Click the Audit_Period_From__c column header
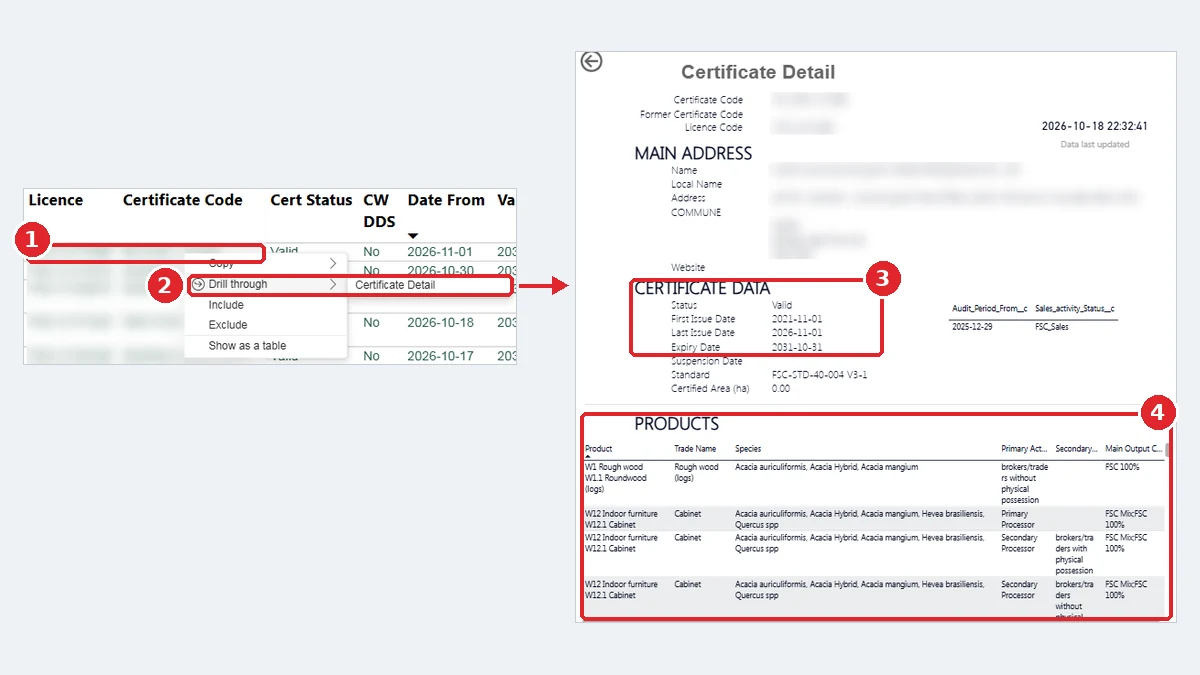1200x675 pixels. [989, 309]
